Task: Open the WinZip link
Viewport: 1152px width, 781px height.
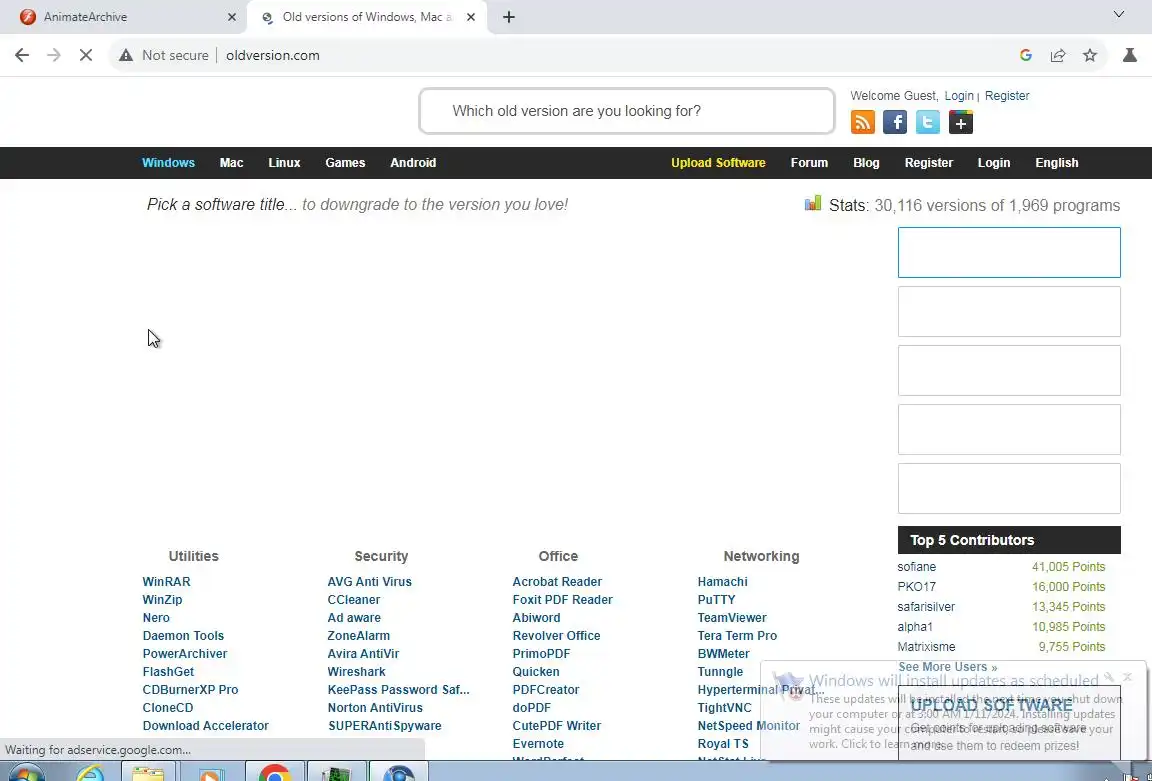Action: (162, 600)
